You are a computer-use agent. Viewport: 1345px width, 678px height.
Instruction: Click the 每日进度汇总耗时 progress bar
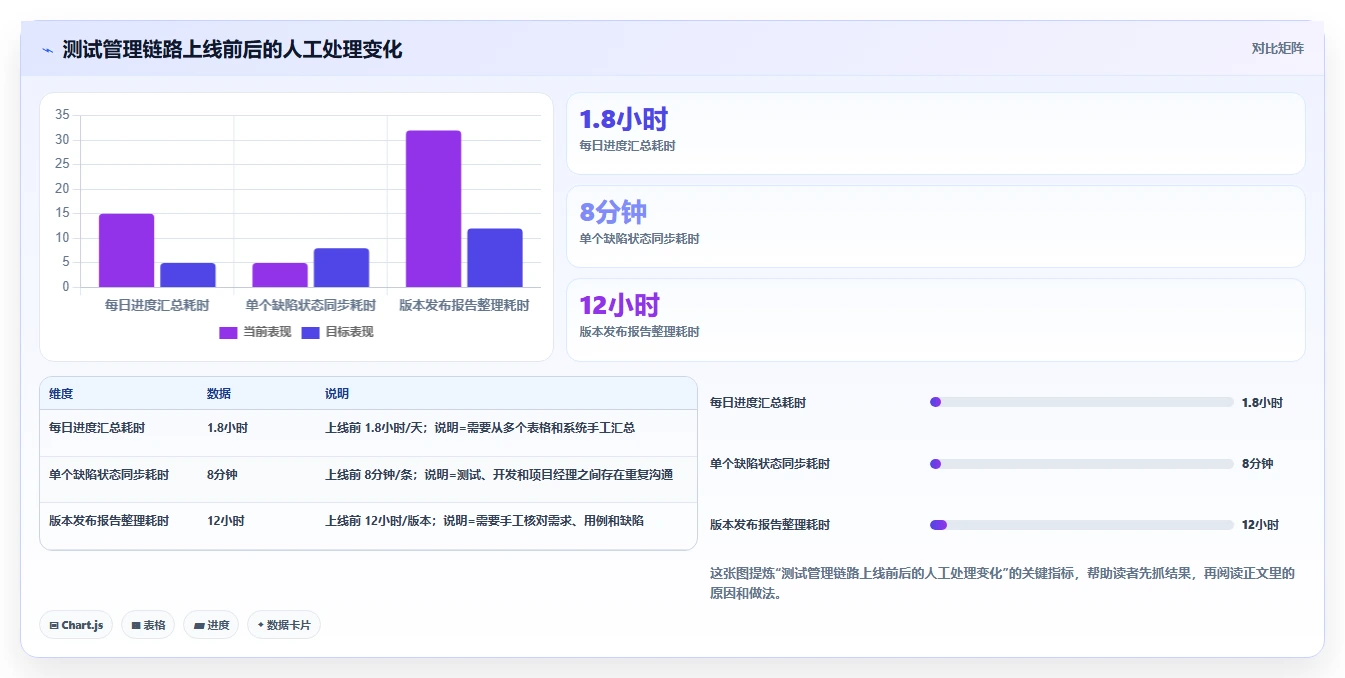coord(1082,402)
